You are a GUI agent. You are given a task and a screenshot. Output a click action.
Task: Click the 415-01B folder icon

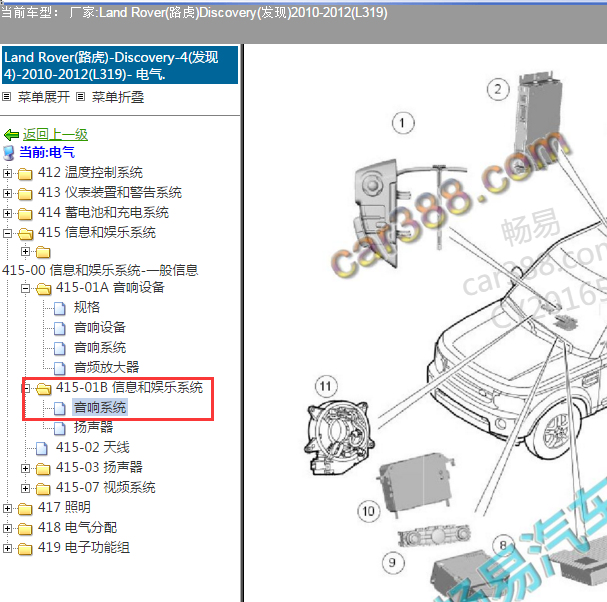(43, 389)
